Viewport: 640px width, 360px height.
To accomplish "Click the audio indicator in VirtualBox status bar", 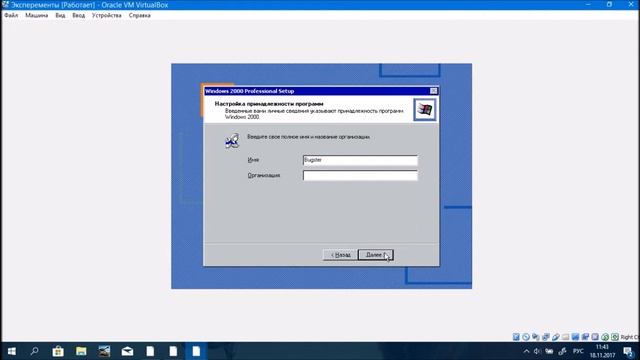I will [x=536, y=337].
